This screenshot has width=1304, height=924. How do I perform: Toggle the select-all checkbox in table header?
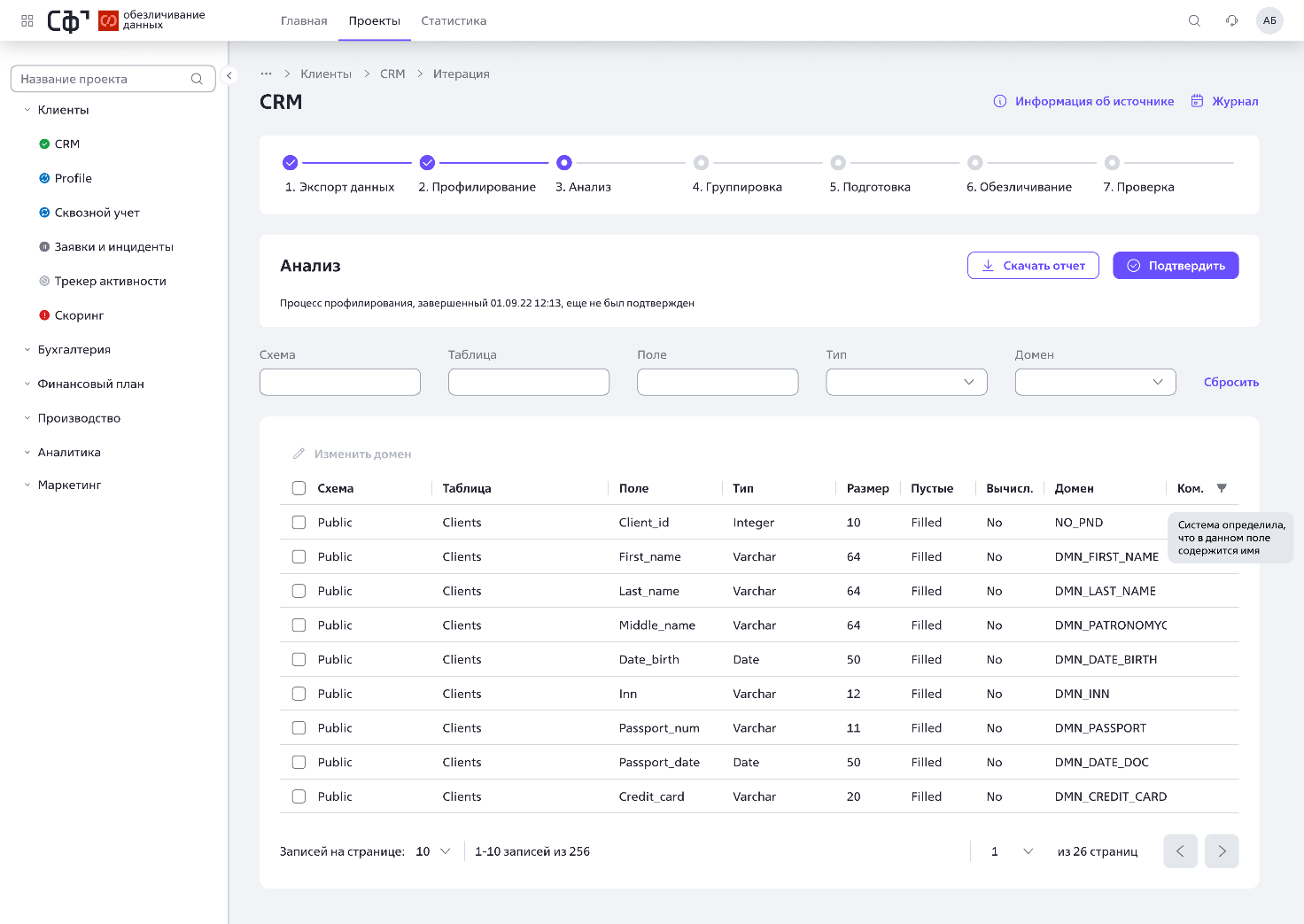pyautogui.click(x=299, y=488)
